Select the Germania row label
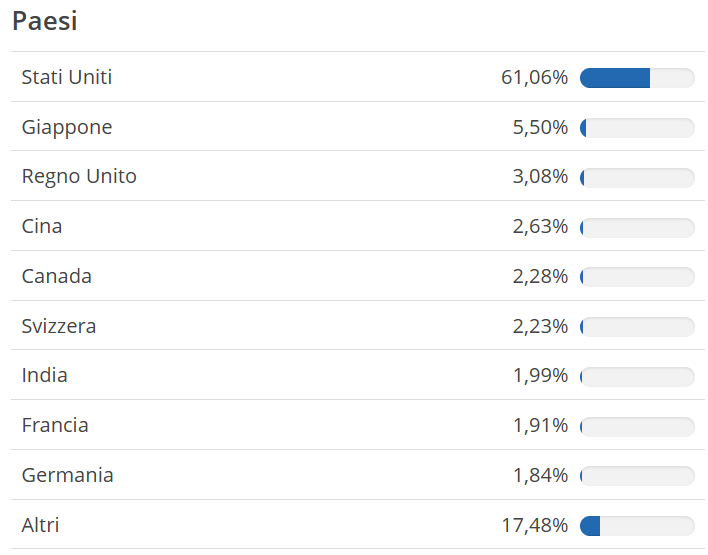 coord(67,475)
